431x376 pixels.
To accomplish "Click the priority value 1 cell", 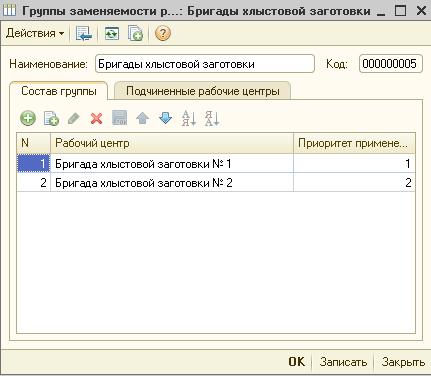I will pyautogui.click(x=354, y=164).
